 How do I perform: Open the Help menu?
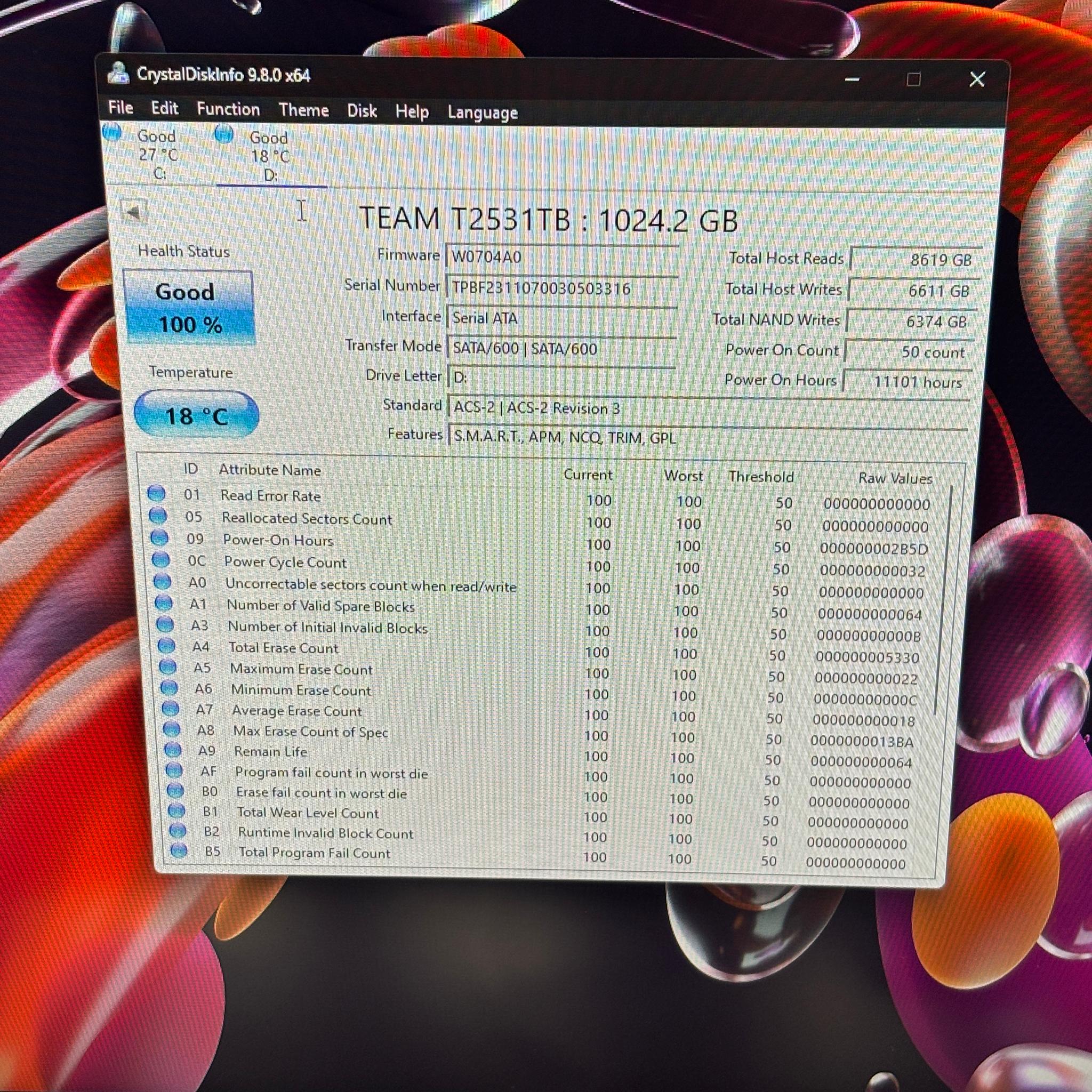pyautogui.click(x=412, y=112)
